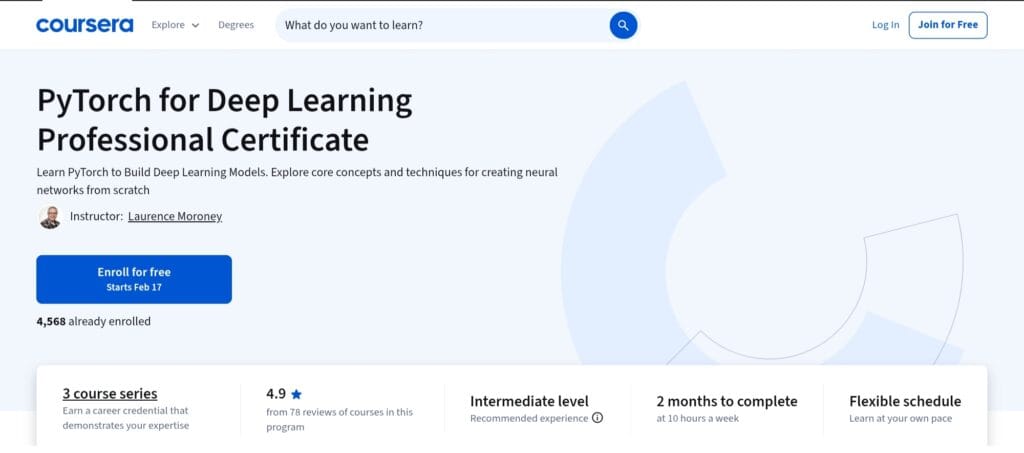Click the Join for Free button
This screenshot has height=453, width=1024.
coord(948,25)
